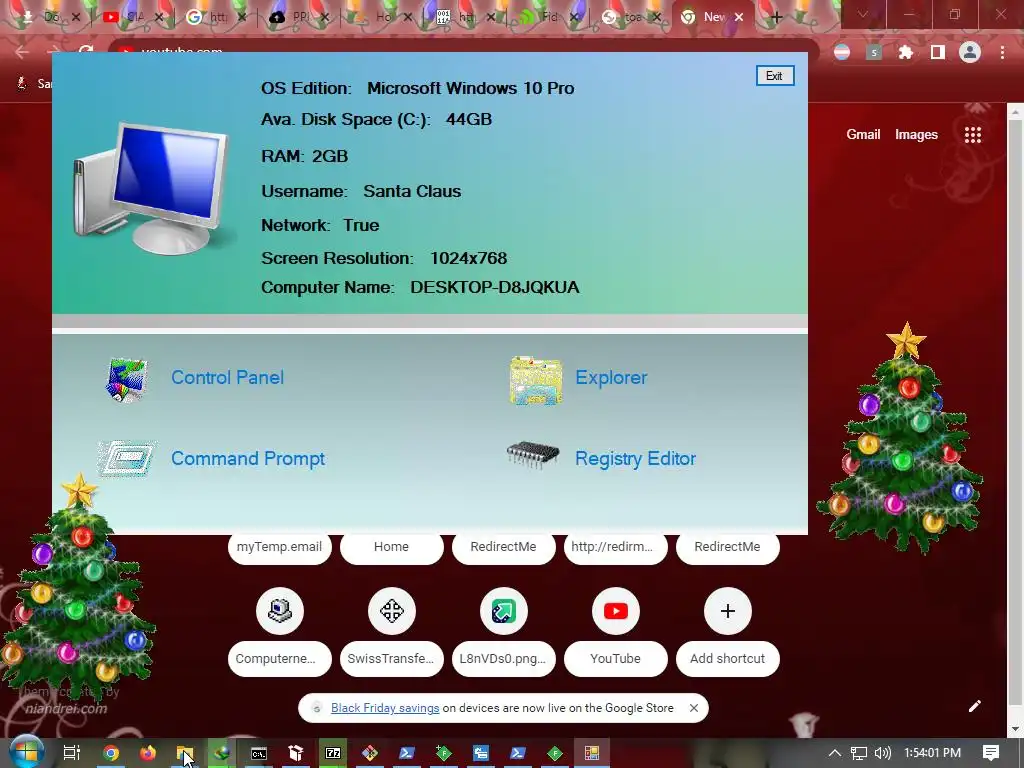Open a new browser tab
Screen dimensions: 1024x768
click(776, 18)
